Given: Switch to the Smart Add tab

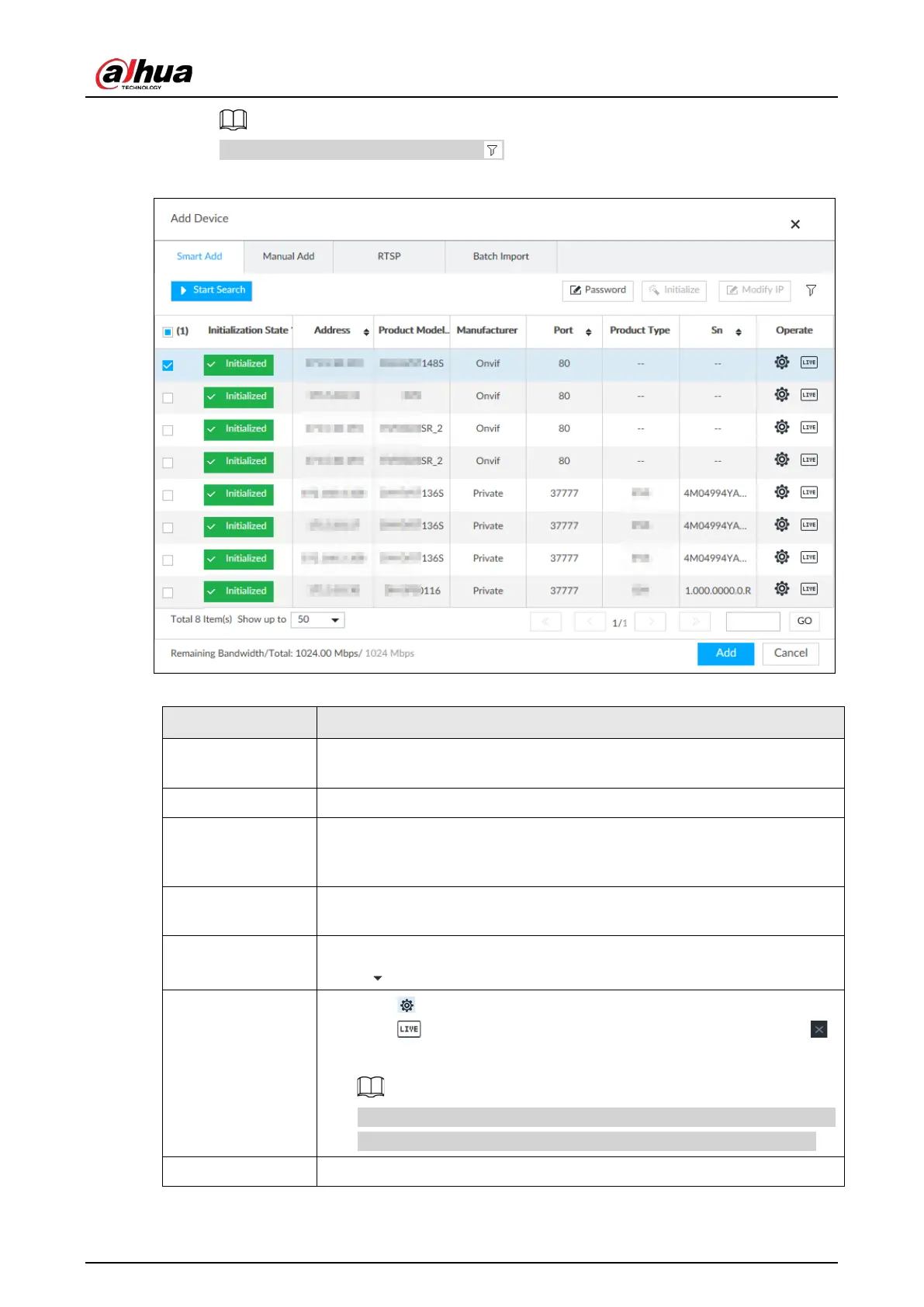Looking at the screenshot, I should pyautogui.click(x=199, y=257).
